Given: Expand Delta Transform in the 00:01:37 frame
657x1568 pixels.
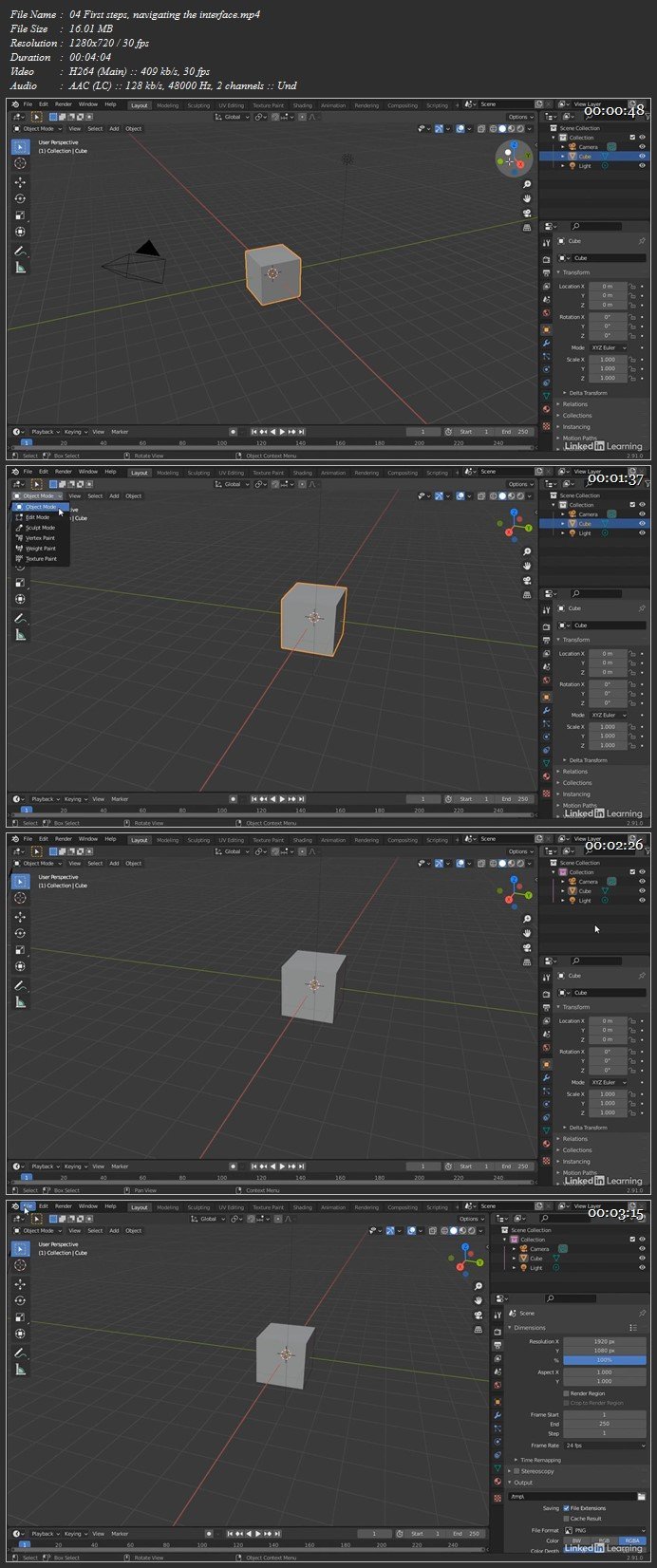Looking at the screenshot, I should click(x=587, y=760).
